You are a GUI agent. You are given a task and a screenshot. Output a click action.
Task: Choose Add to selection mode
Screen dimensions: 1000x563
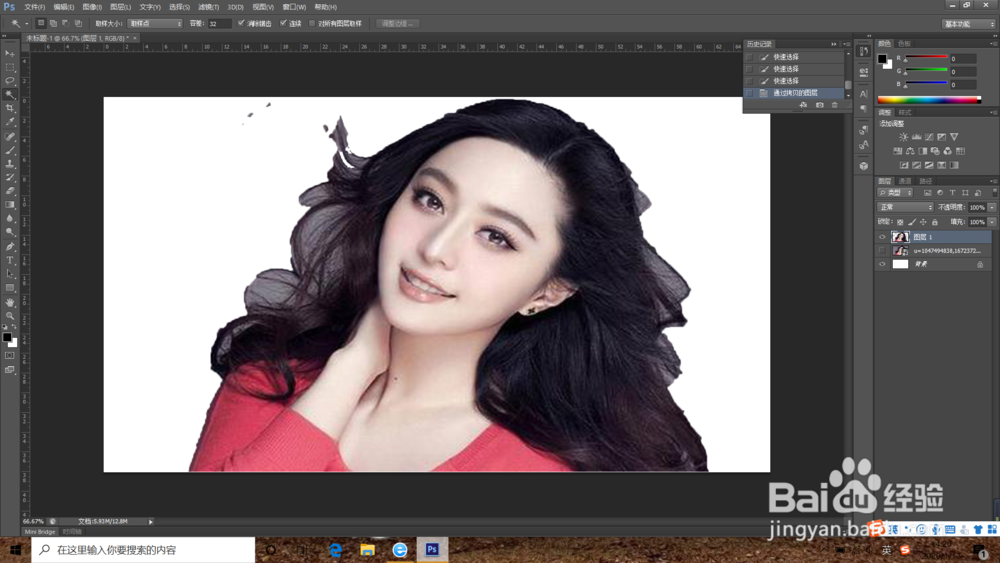[x=53, y=23]
